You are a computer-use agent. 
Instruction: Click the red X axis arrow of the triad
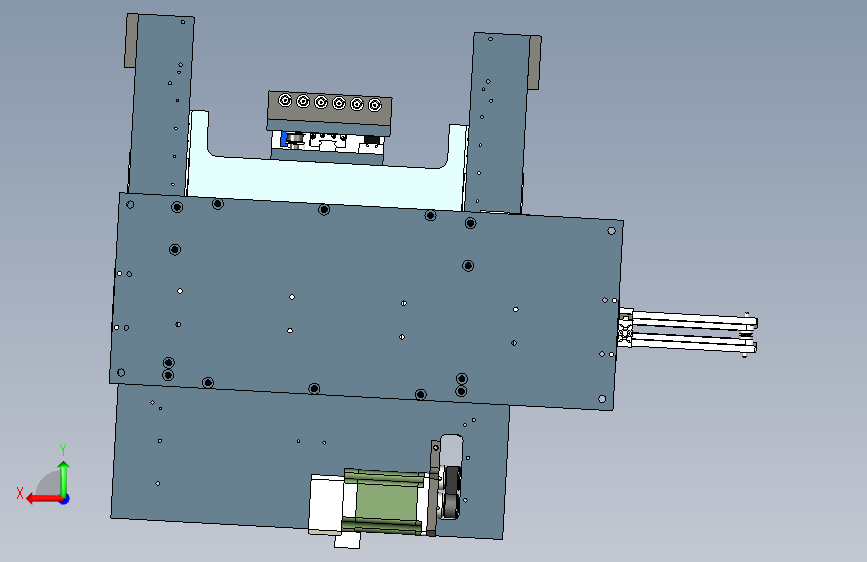[x=44, y=499]
